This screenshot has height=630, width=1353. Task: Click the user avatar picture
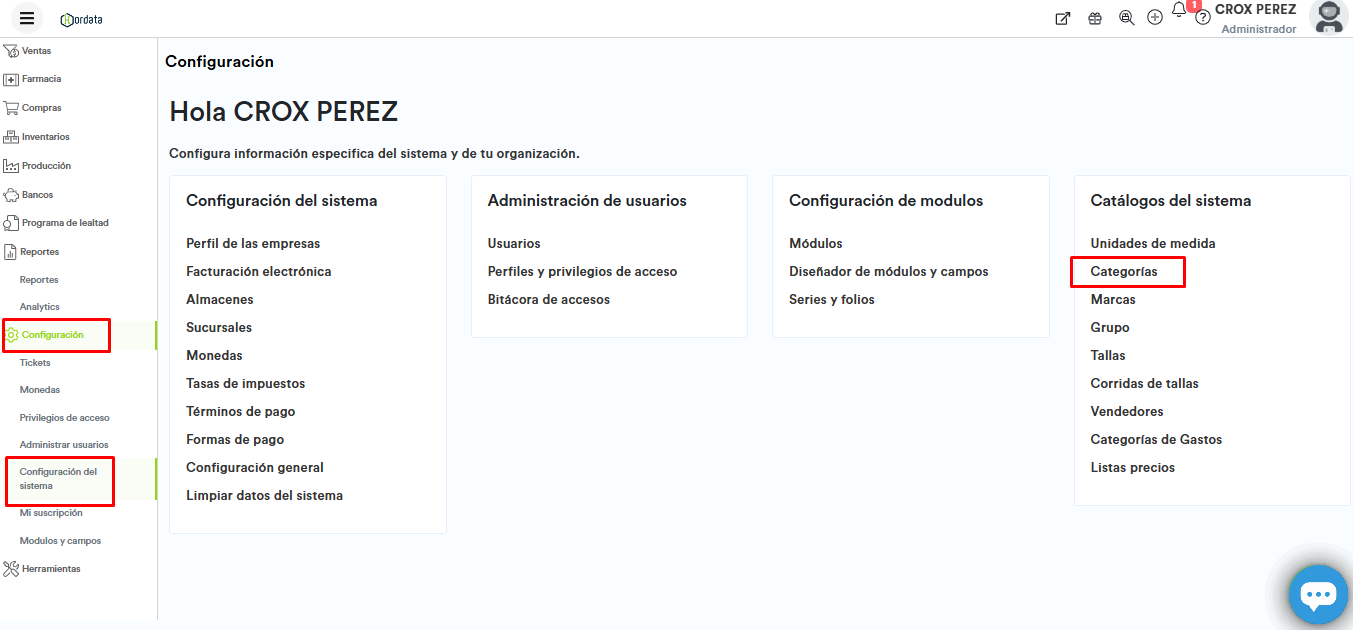pos(1328,17)
